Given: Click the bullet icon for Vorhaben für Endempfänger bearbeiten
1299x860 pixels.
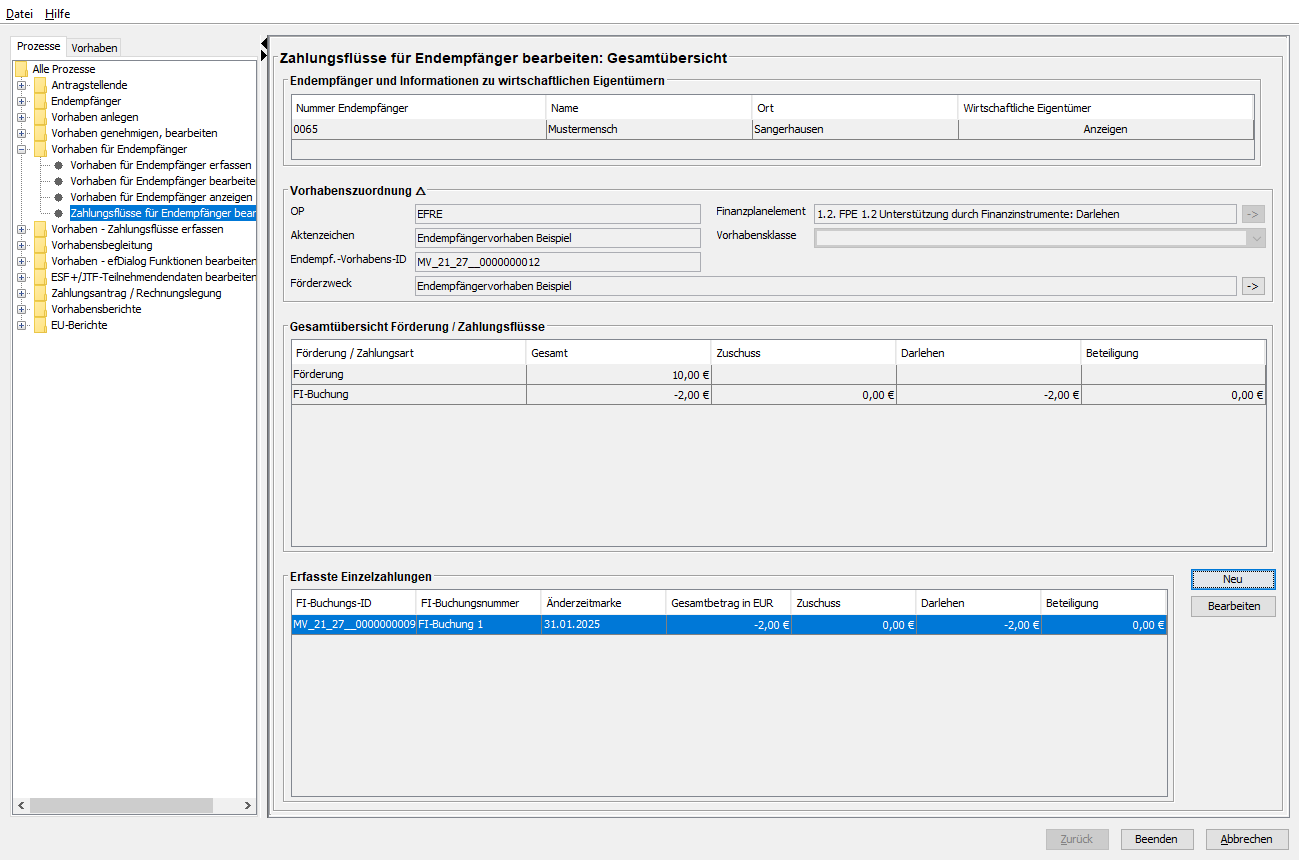Looking at the screenshot, I should 59,181.
